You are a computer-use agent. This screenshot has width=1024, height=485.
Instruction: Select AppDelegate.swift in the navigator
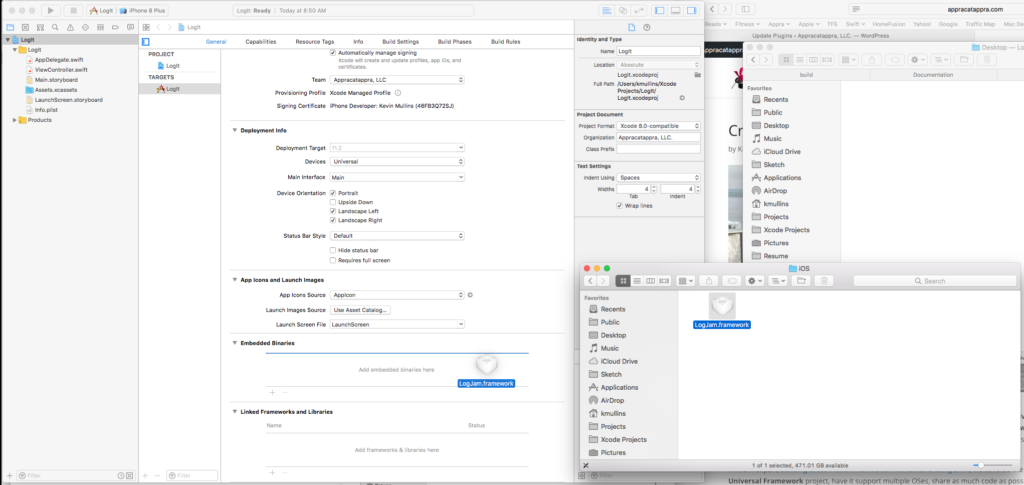point(58,59)
